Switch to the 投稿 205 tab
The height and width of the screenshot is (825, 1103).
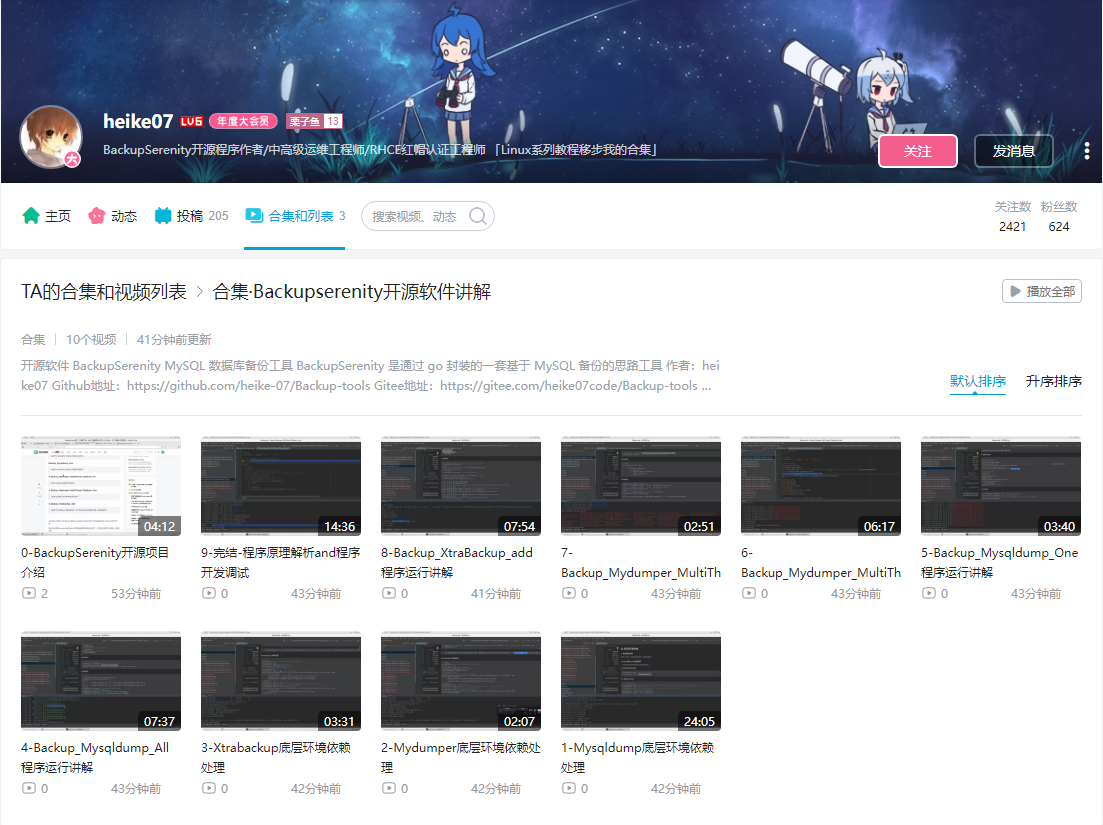[191, 216]
